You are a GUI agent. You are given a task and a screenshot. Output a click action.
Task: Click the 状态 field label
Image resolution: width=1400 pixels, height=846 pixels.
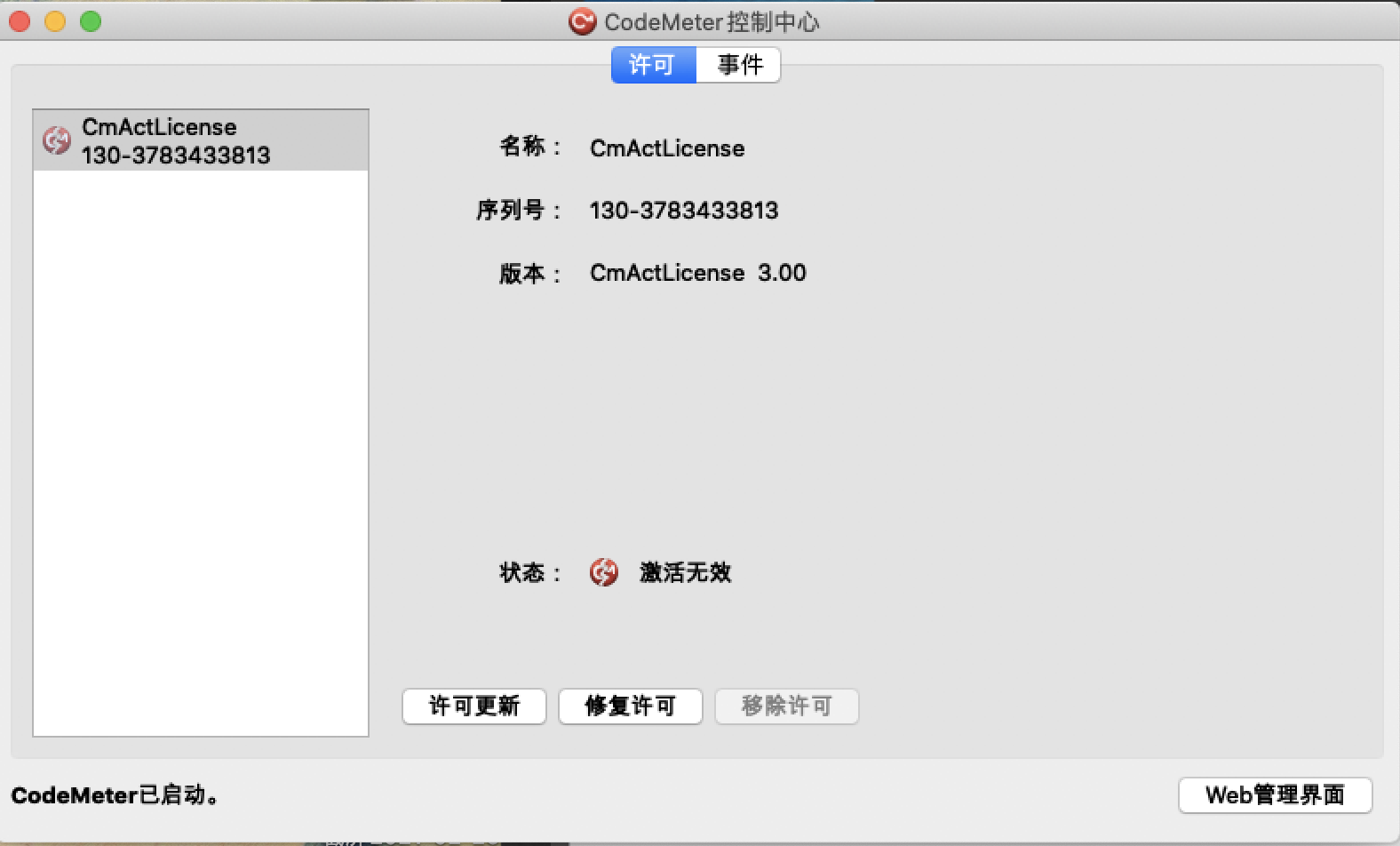[531, 572]
